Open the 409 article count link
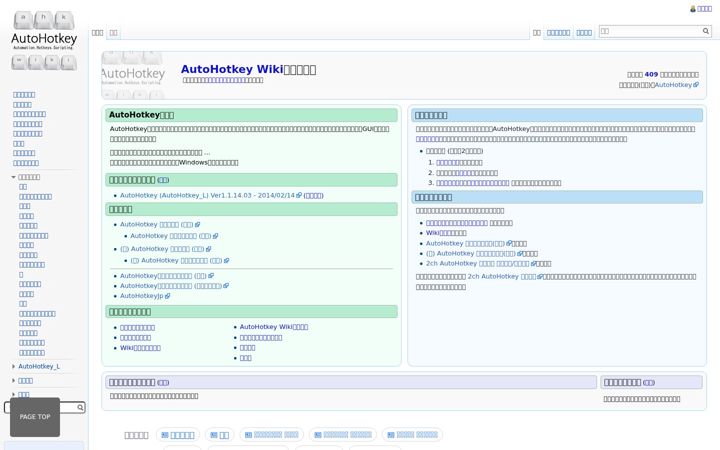The image size is (720, 450). click(651, 74)
